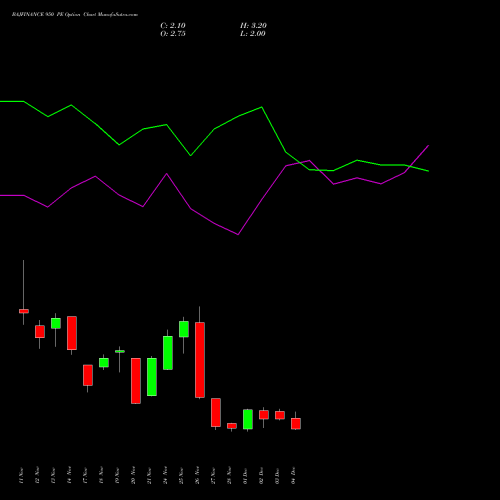Click the red candle for 27 Nov

(x=216, y=413)
